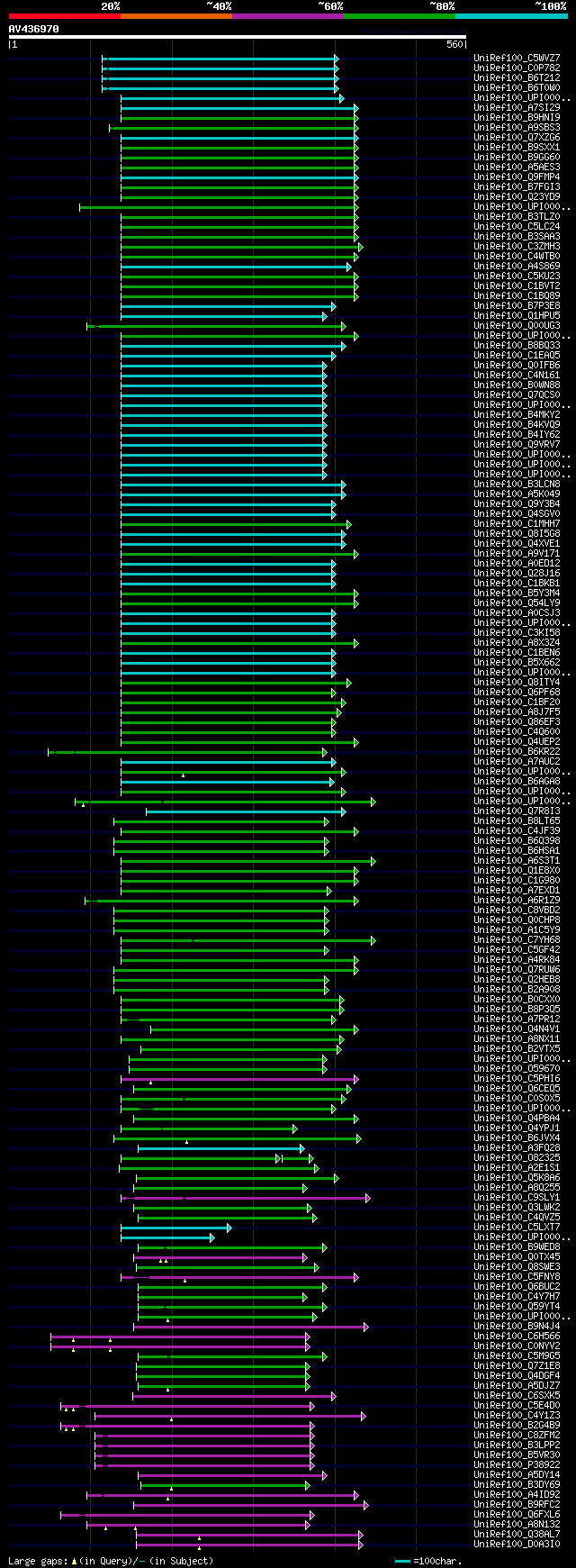Click hit label UniRef100_Q7R8I3
This screenshot has width=576, height=1568.
click(x=517, y=811)
